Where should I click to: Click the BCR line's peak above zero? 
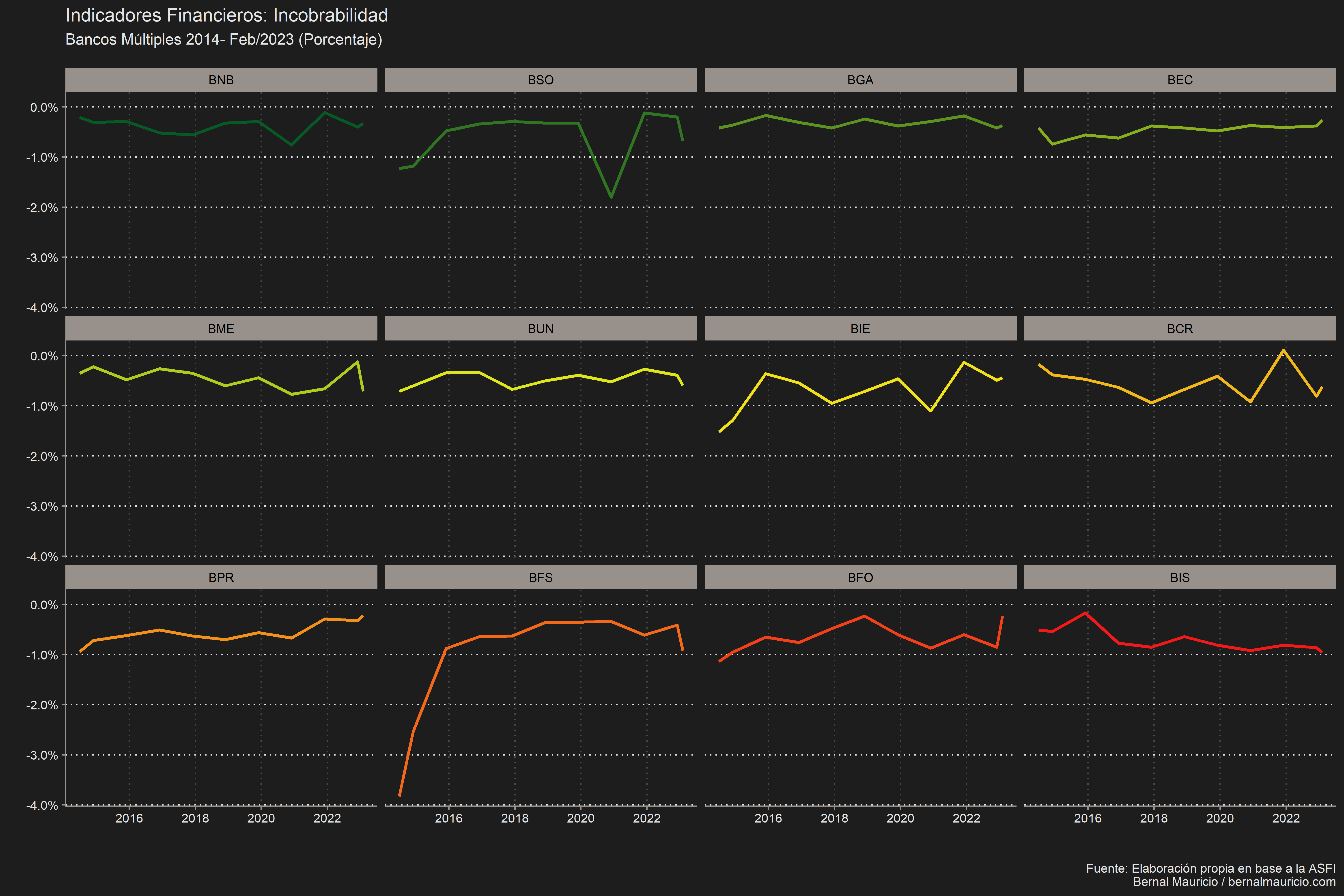click(1284, 350)
